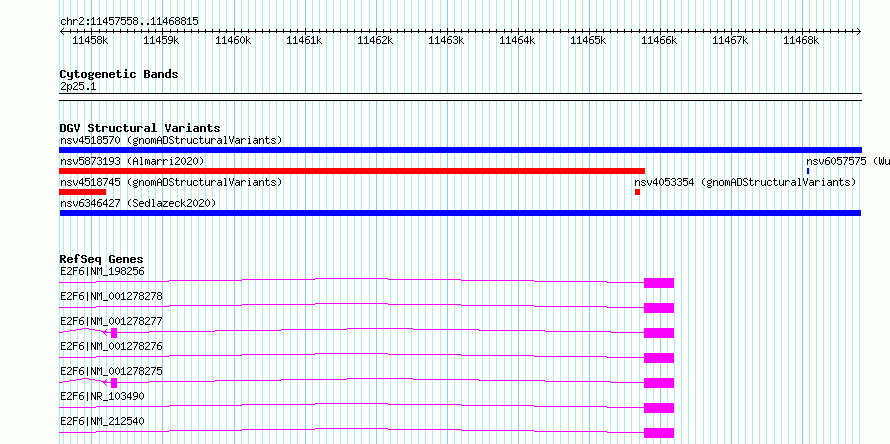Open transcript E2F6|NM_001278276 label
The height and width of the screenshot is (444, 890).
[x=111, y=346]
